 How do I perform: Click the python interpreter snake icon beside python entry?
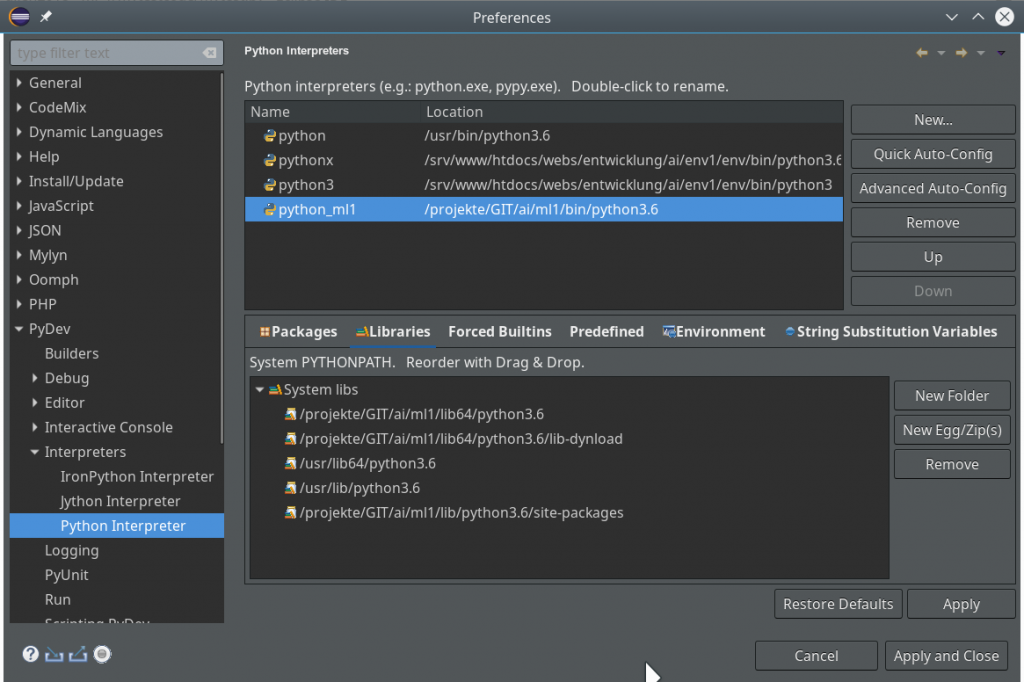268,135
